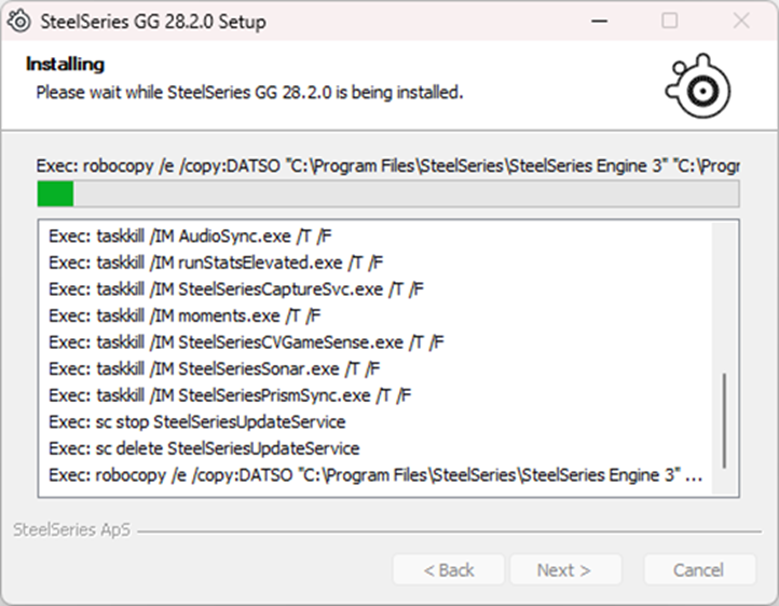This screenshot has width=779, height=606.
Task: Close the SteelSeries GG setup window
Action: pyautogui.click(x=741, y=21)
